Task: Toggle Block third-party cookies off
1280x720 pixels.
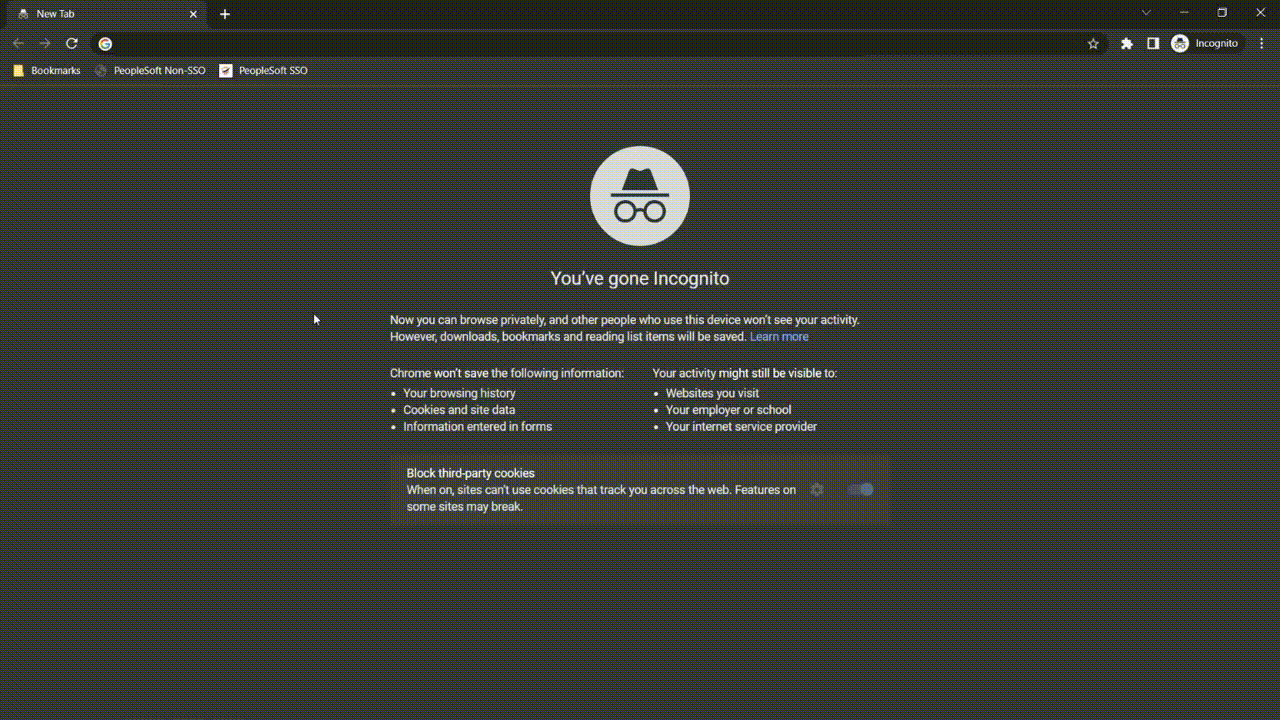Action: 860,489
